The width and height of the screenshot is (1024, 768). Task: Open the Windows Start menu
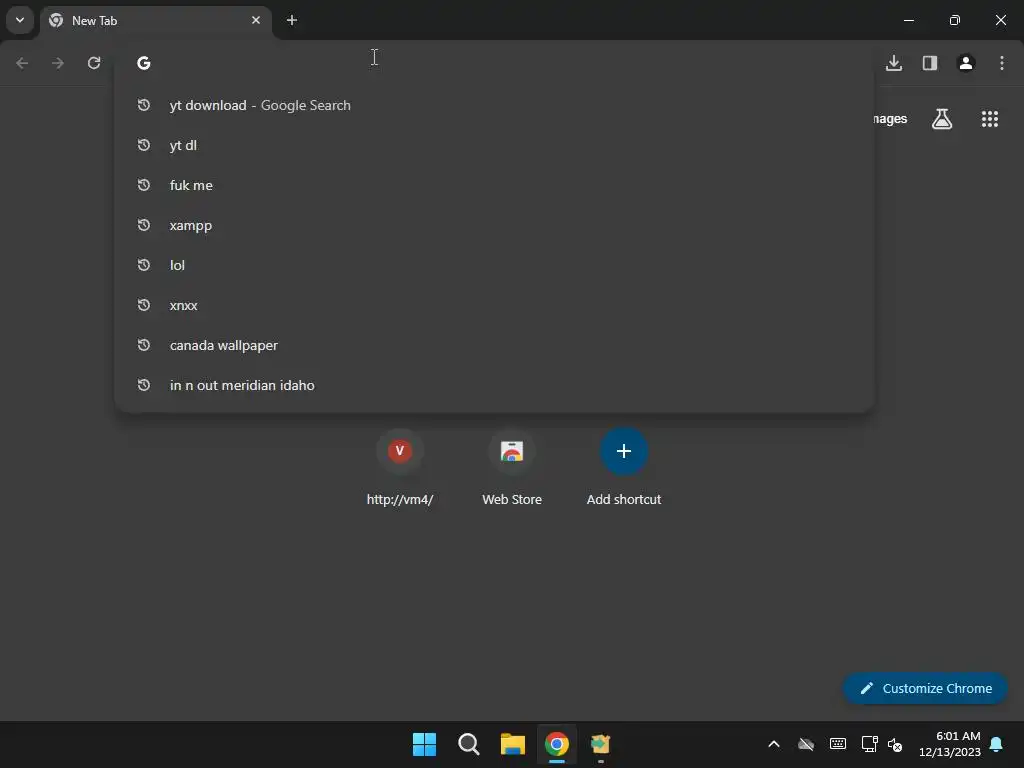[424, 744]
